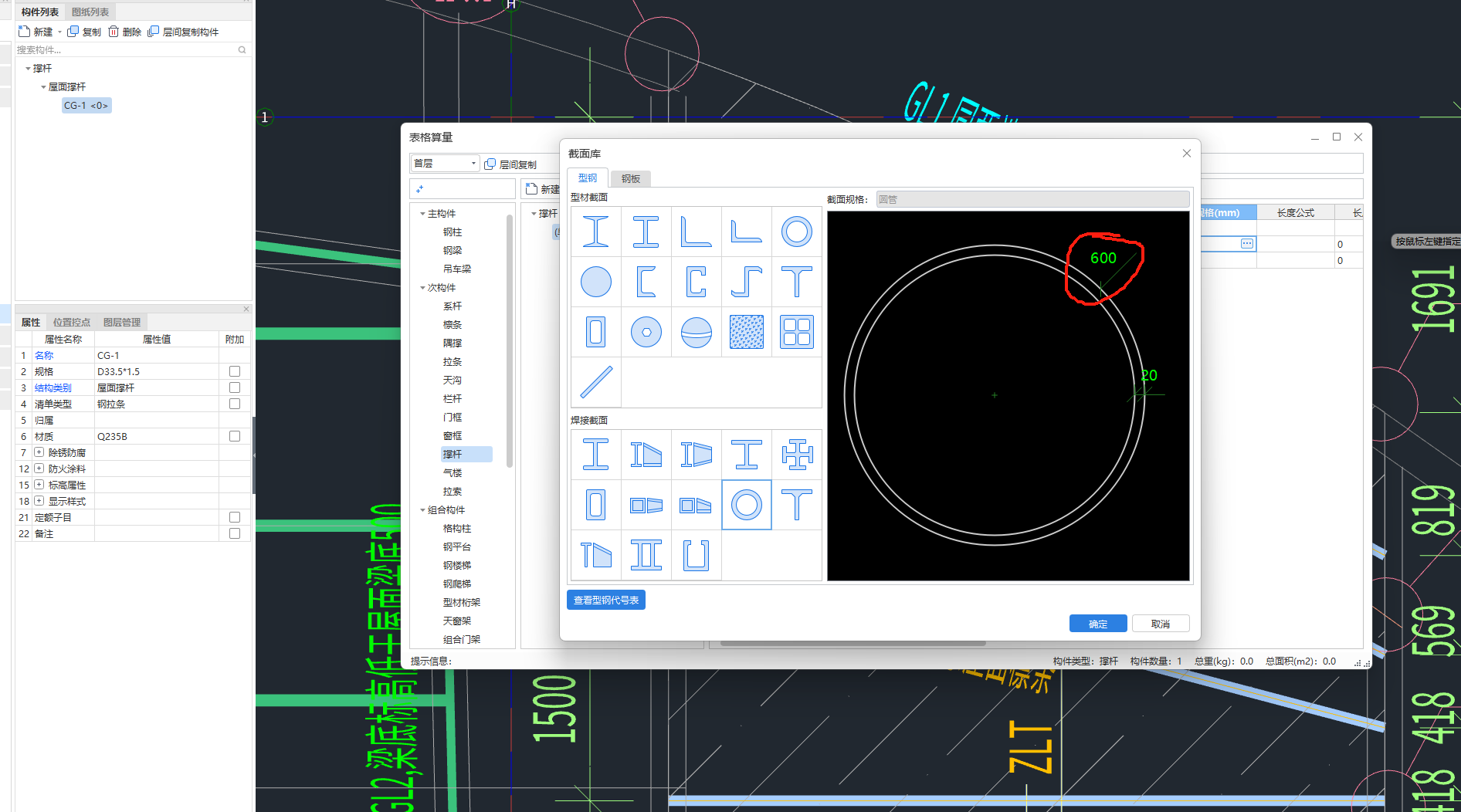Image resolution: width=1461 pixels, height=812 pixels.
Task: Select the channel steel profile with tapered flanges
Action: tap(646, 282)
